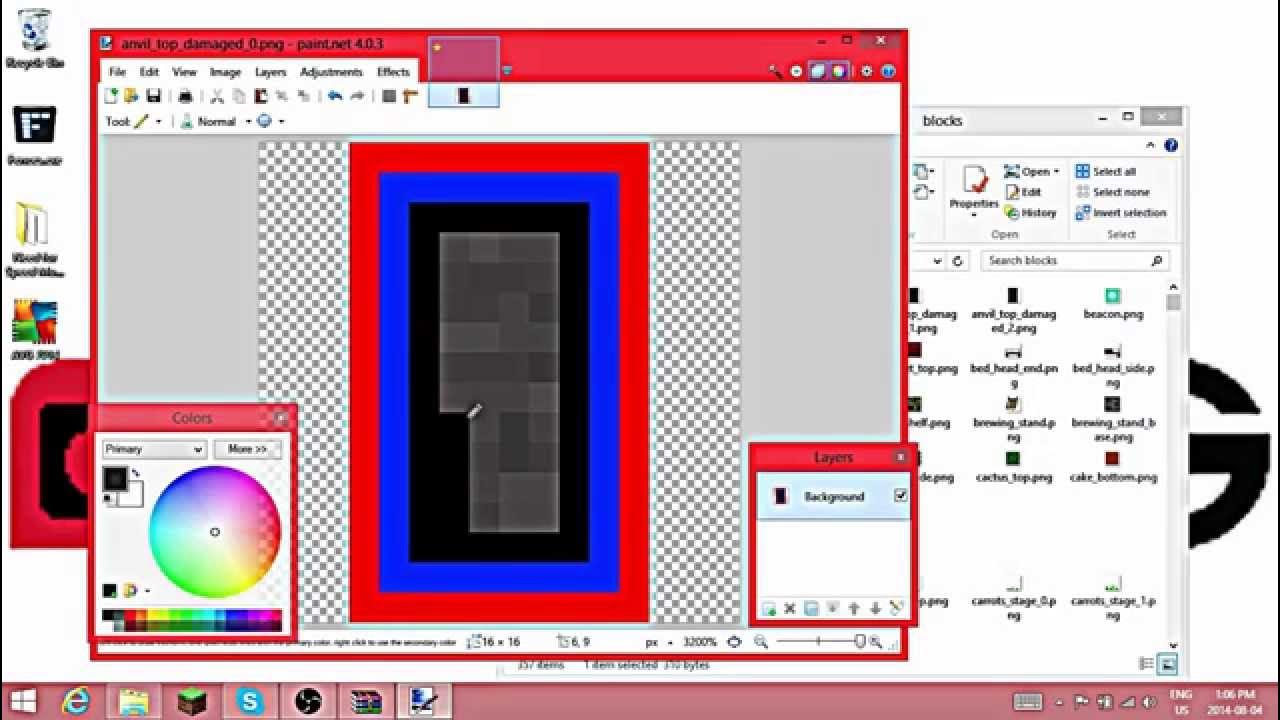Toggle the rulers icon
Image resolution: width=1280 pixels, height=720 pixels.
point(409,96)
